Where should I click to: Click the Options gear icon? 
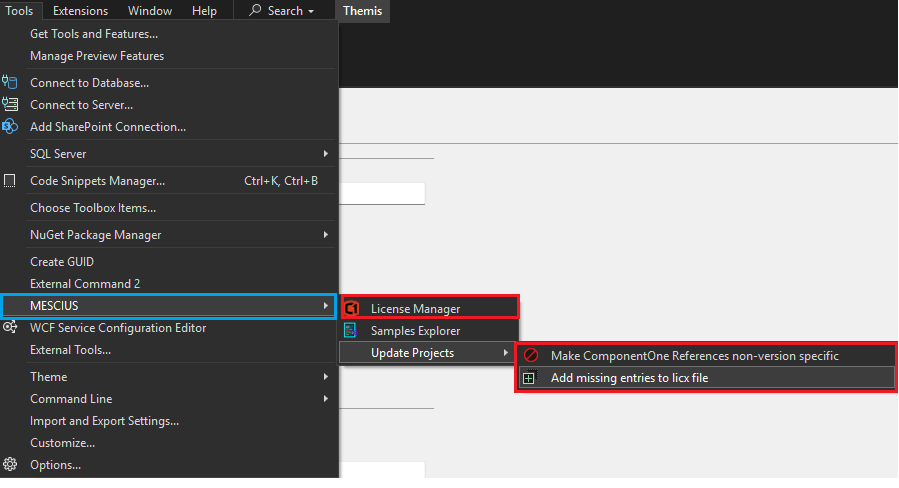(11, 464)
